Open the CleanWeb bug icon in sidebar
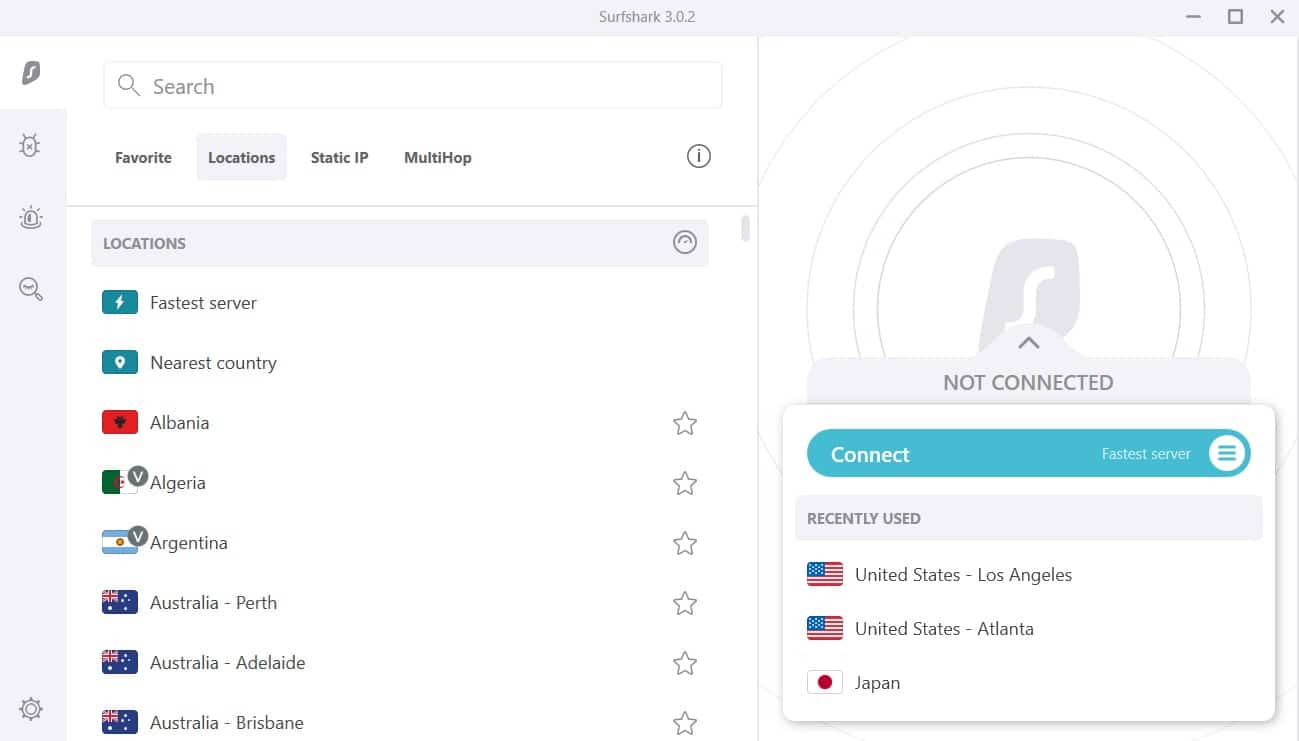 (31, 146)
